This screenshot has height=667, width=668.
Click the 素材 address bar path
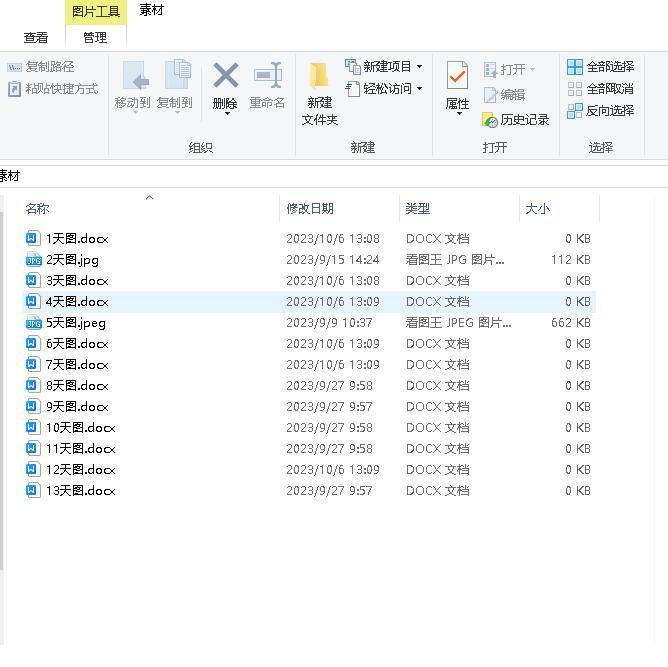click(x=9, y=176)
